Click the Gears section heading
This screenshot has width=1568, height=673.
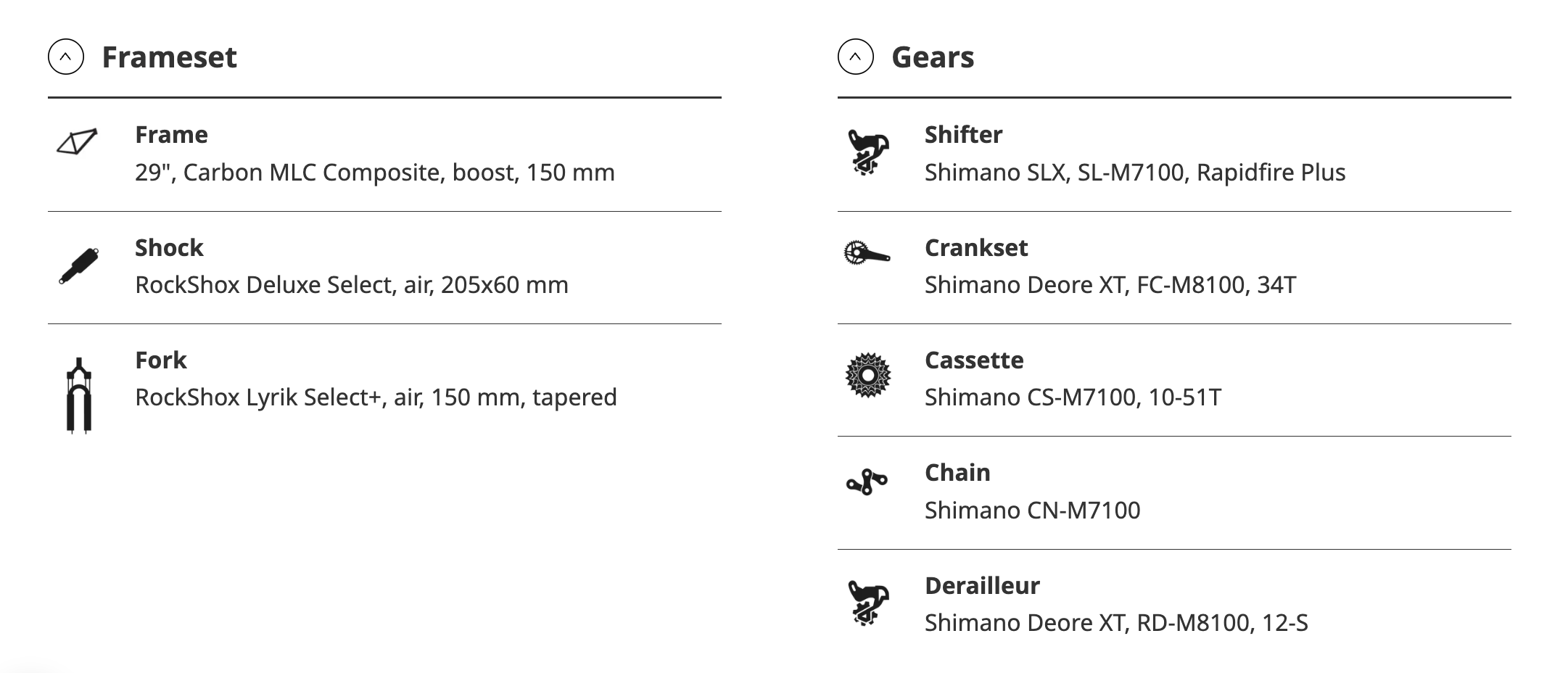pos(933,57)
